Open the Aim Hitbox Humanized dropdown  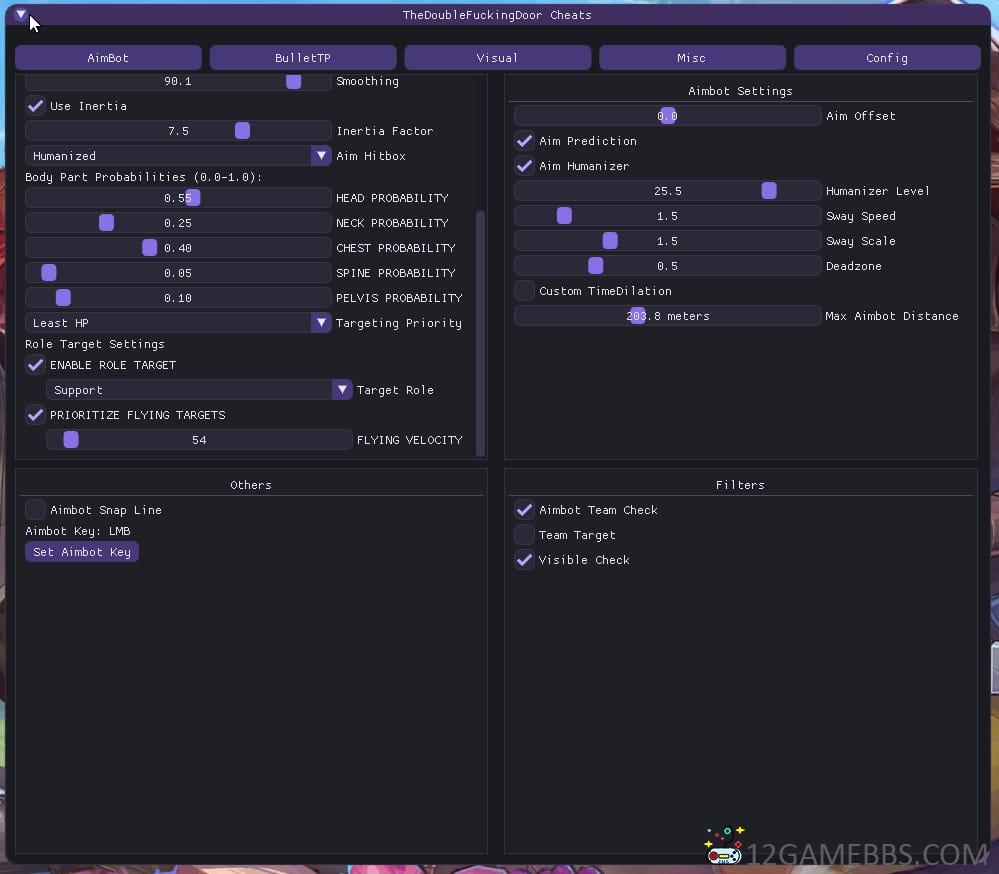[x=178, y=155]
